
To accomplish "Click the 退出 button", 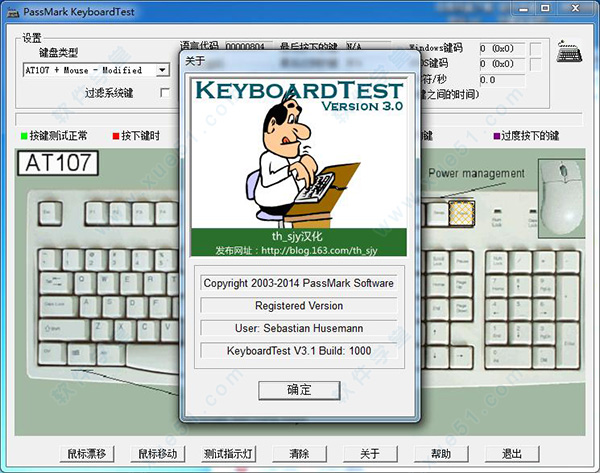I will click(512, 454).
